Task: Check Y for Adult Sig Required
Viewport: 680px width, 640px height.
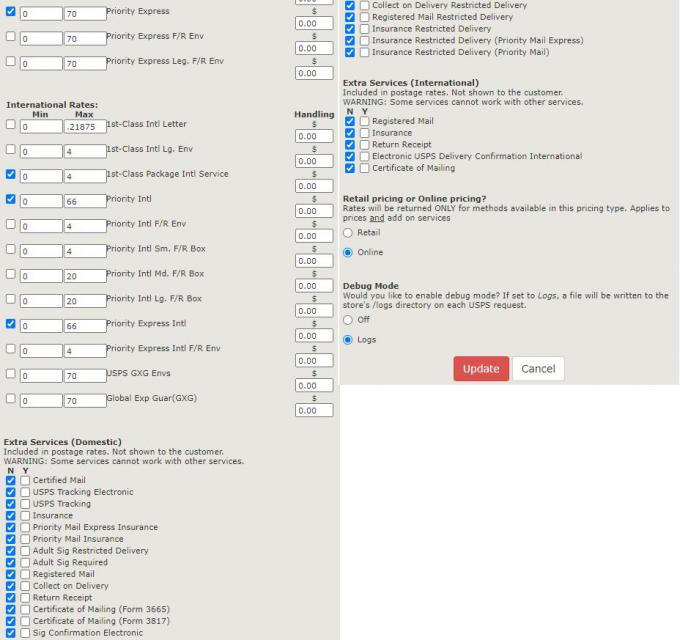Action: point(25,562)
